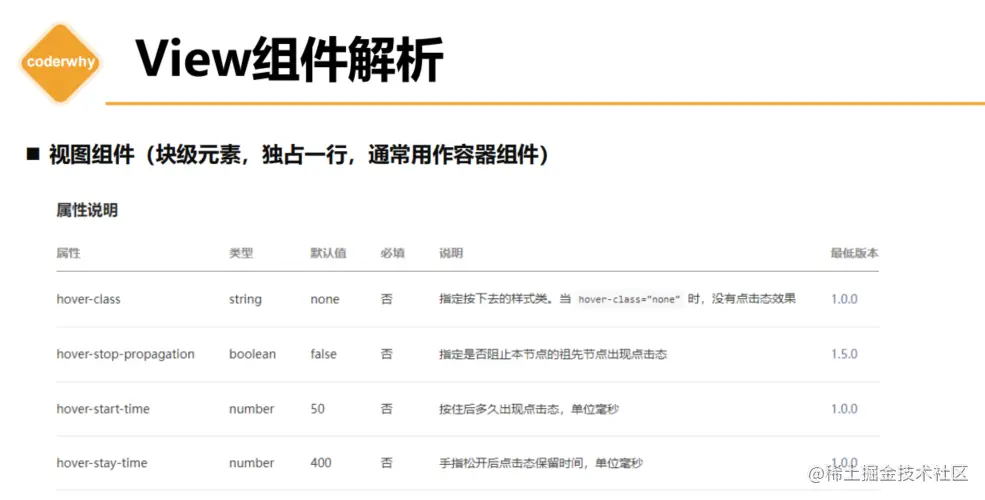Click "否" in the hover-class row
This screenshot has height=500, width=985.
click(x=386, y=300)
